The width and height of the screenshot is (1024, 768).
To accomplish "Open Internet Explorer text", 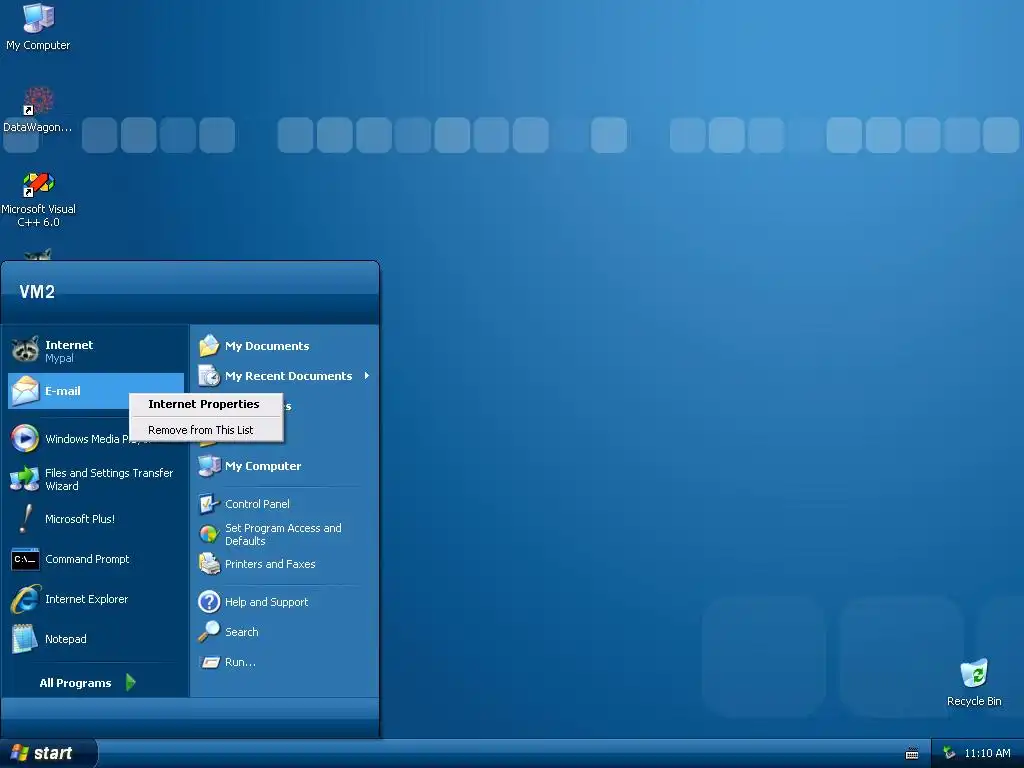I will point(86,600).
